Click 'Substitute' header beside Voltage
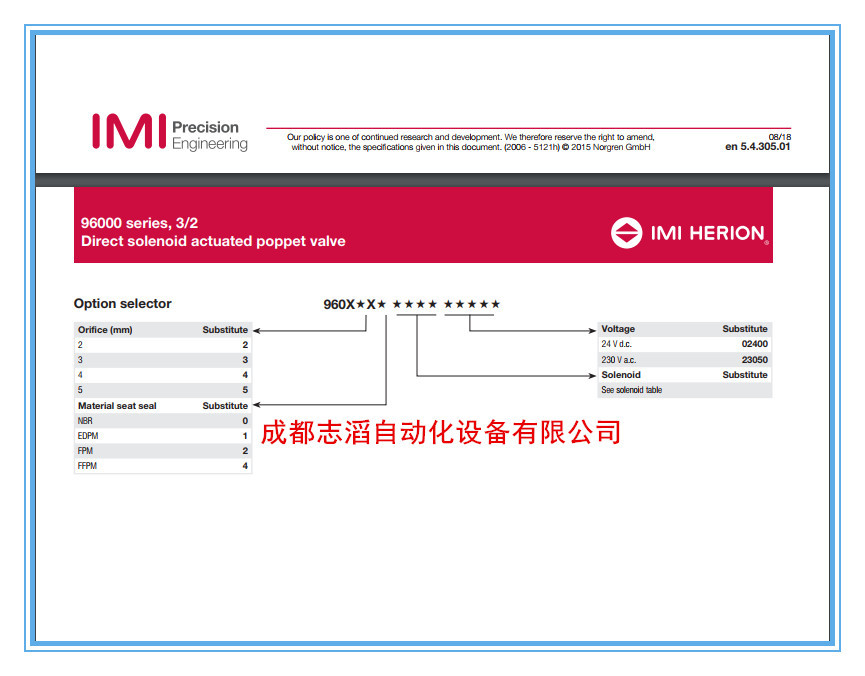865x676 pixels. point(745,328)
